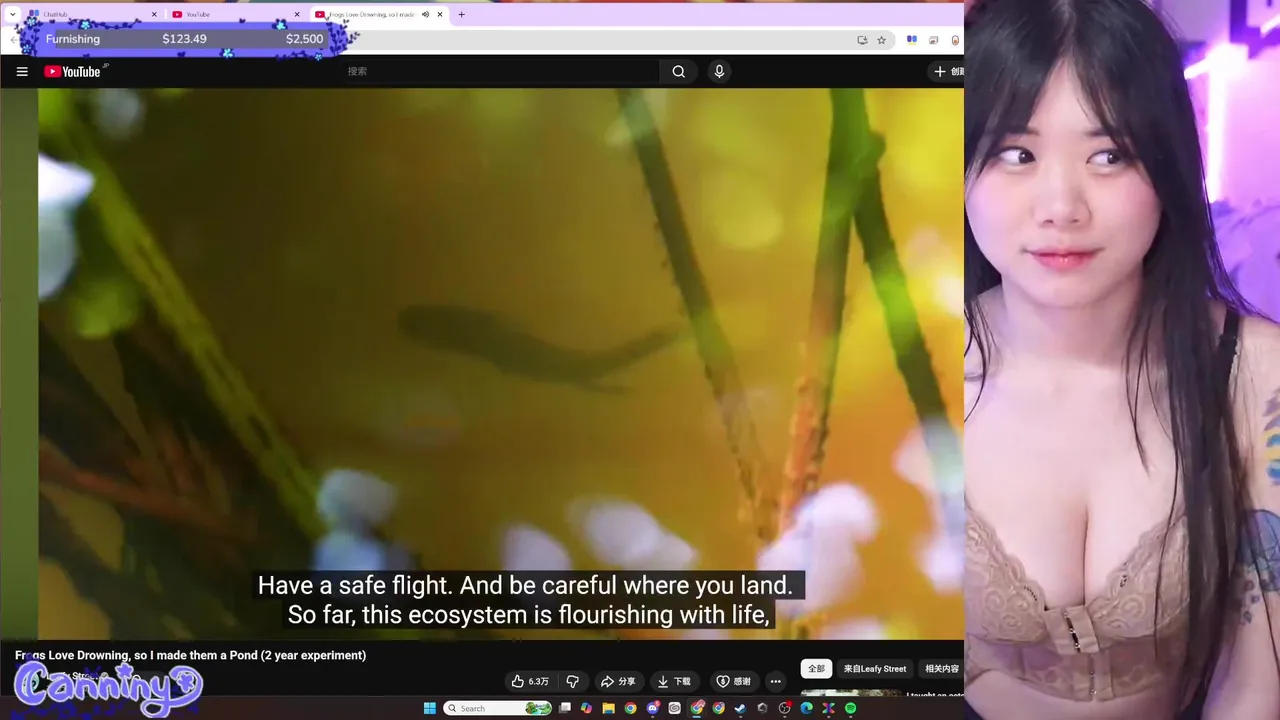This screenshot has width=1280, height=720.
Task: Select the 相关内容 filter chip
Action: tap(941, 668)
